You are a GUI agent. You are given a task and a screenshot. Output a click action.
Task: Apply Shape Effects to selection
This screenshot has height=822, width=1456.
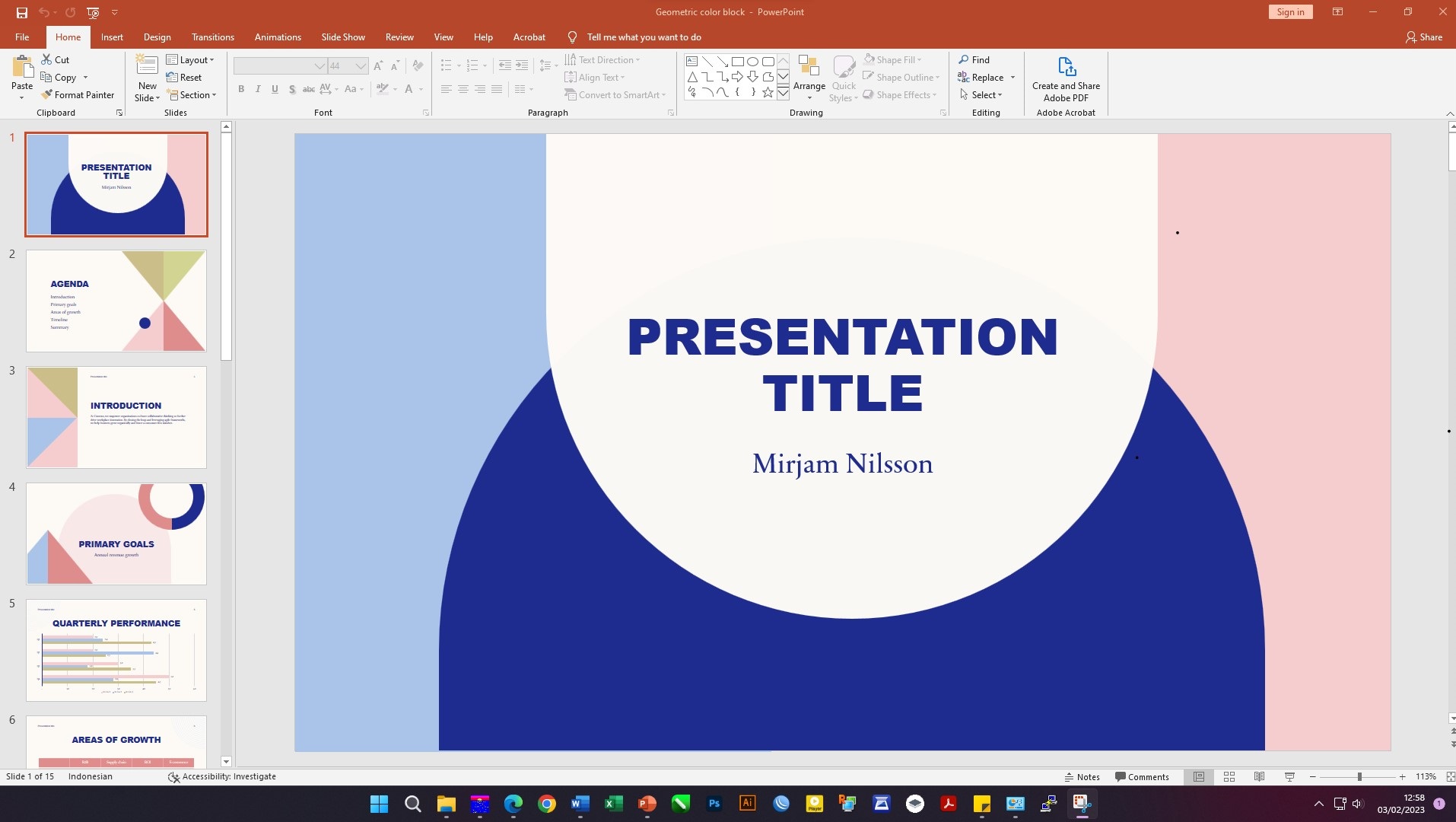(x=901, y=94)
